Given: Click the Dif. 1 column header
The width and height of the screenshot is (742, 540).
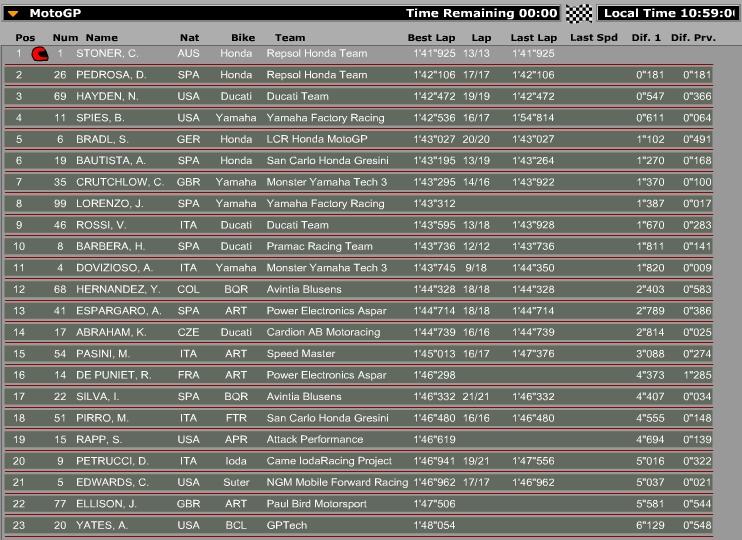Looking at the screenshot, I should [x=646, y=38].
